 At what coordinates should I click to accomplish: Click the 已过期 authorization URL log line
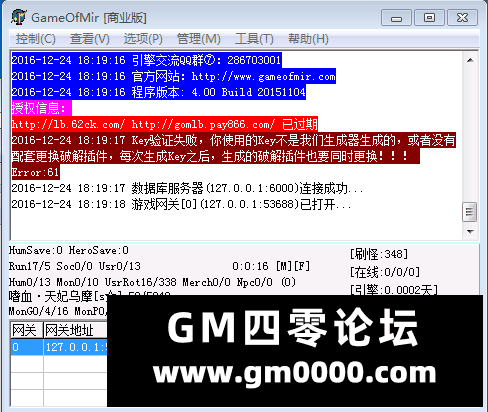coord(165,124)
